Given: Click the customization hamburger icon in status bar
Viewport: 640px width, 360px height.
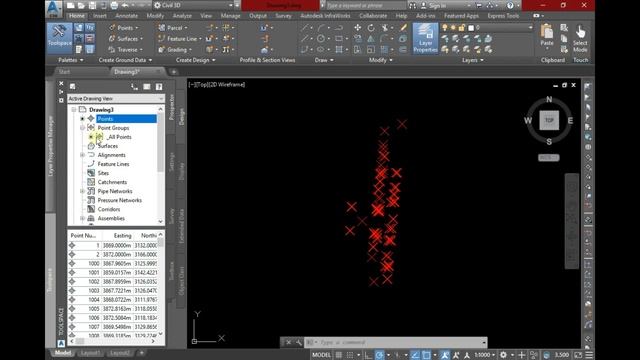Looking at the screenshot, I should click(x=589, y=355).
